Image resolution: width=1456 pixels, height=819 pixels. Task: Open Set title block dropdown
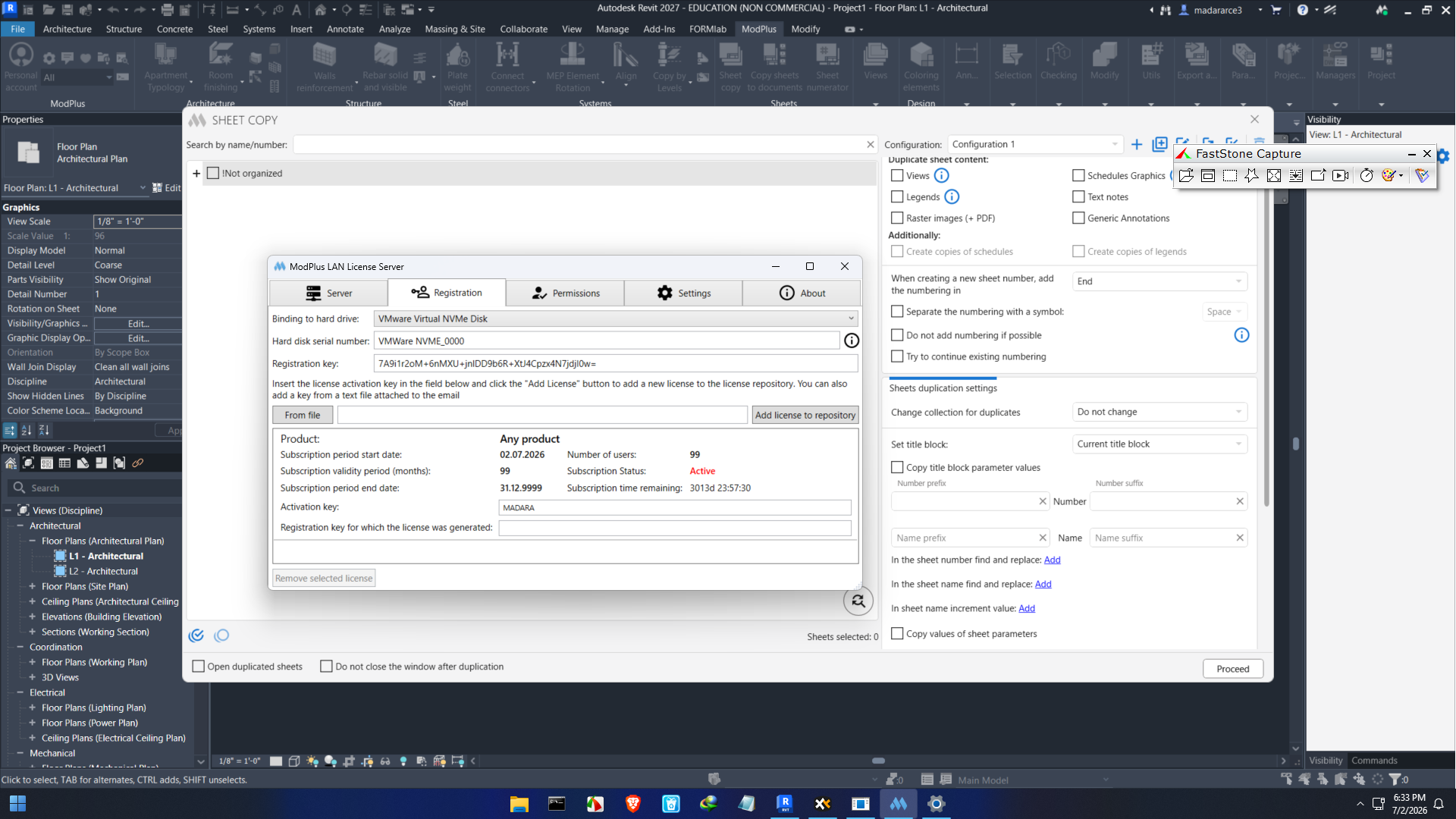click(1159, 444)
